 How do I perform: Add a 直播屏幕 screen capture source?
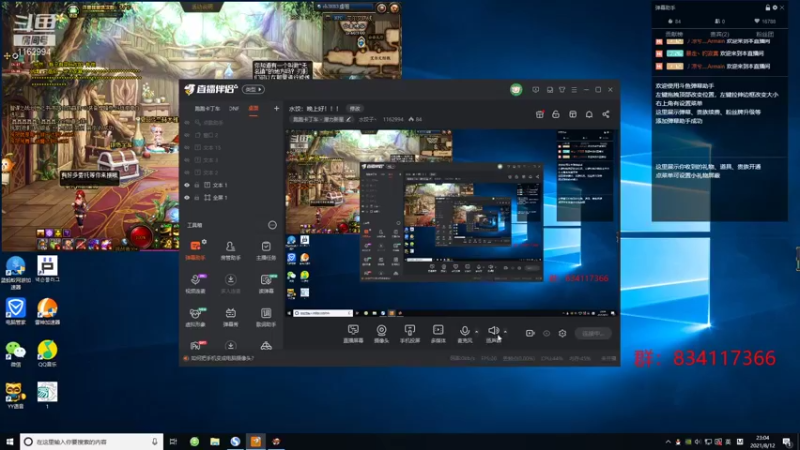[x=353, y=334]
